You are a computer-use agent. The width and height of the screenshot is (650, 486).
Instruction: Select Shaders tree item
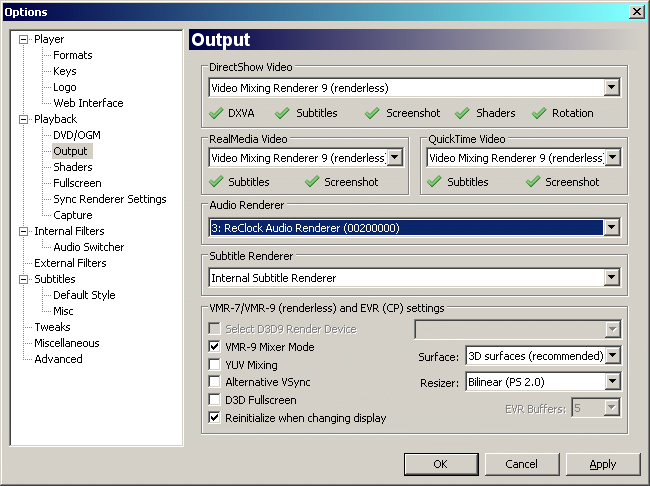73,167
